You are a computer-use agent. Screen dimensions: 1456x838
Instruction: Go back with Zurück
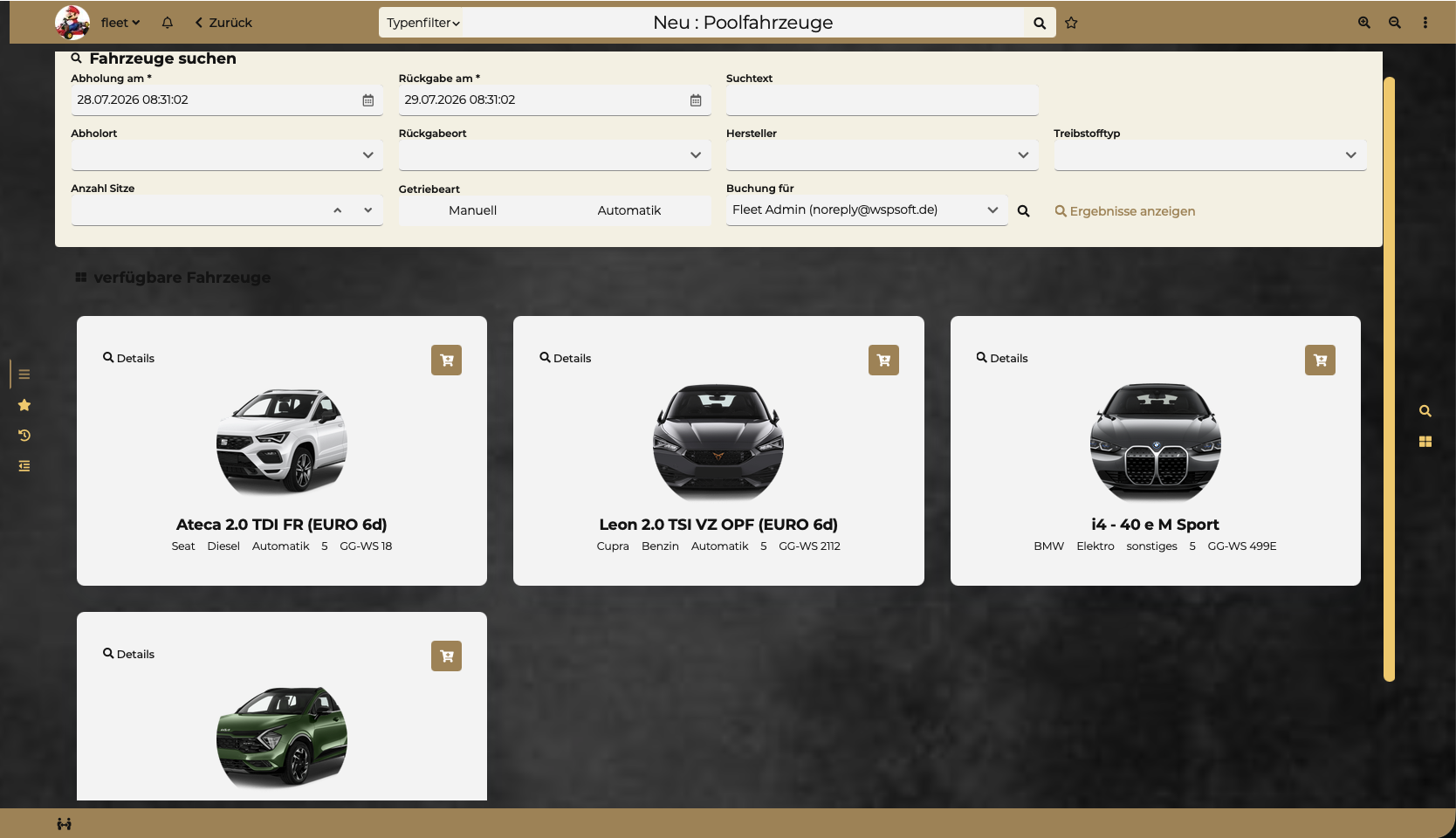coord(223,23)
